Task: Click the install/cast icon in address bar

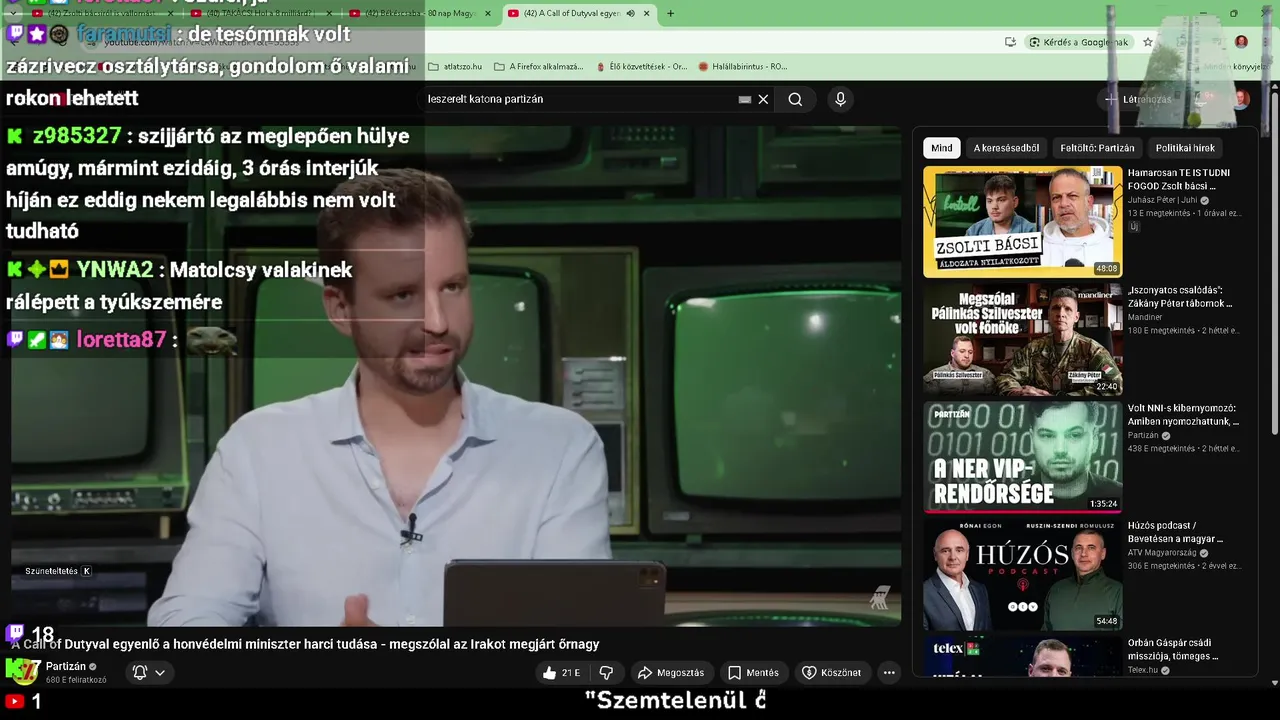Action: click(x=1010, y=42)
